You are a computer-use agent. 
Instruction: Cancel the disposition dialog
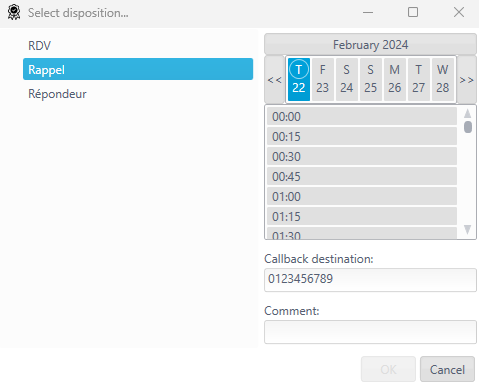tap(447, 369)
